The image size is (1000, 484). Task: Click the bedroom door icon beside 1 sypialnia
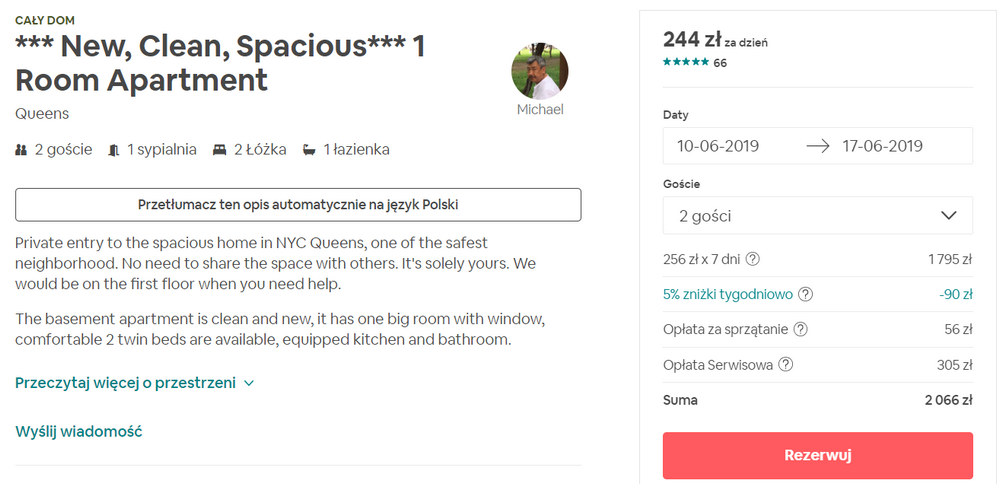pos(114,150)
